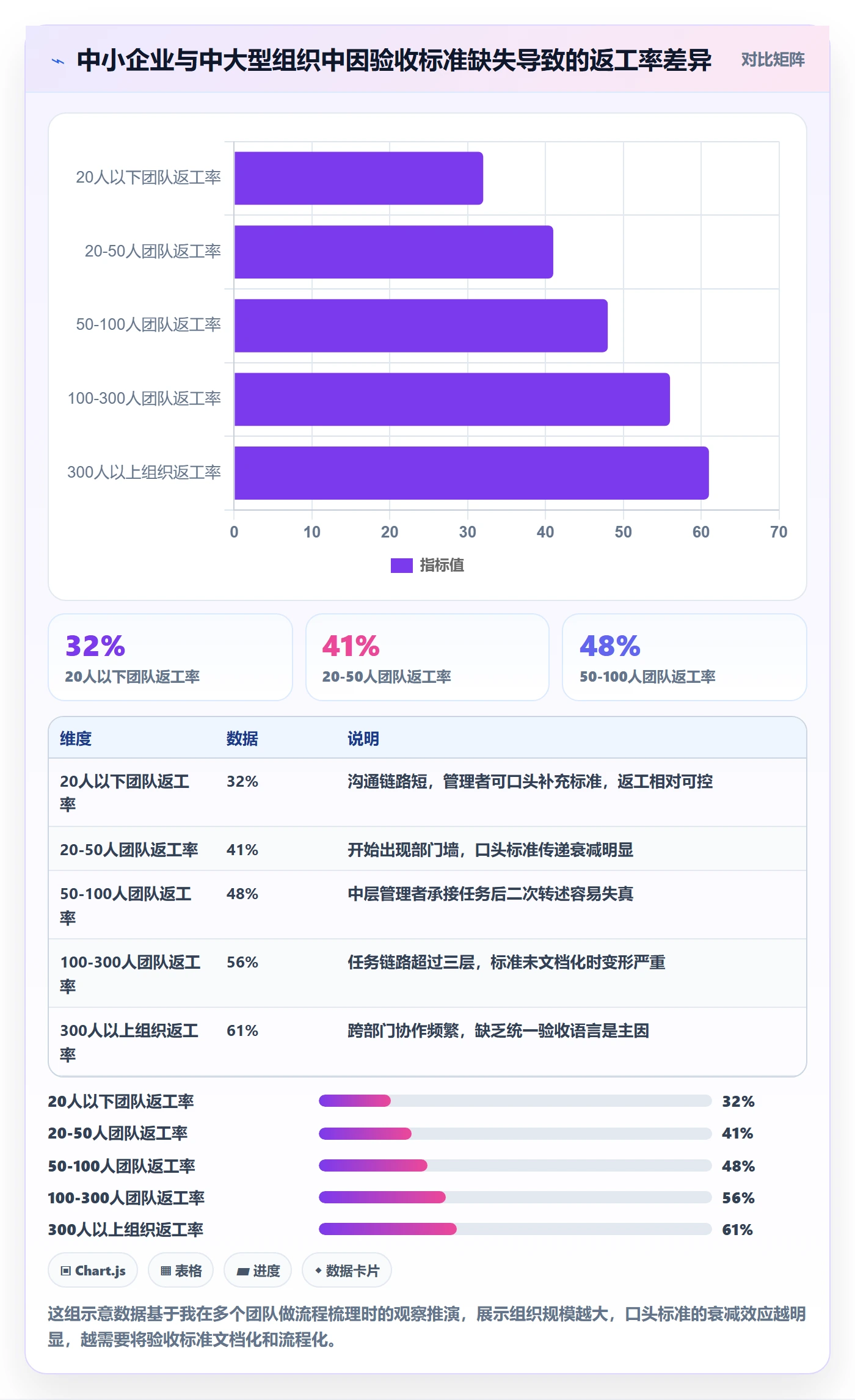The height and width of the screenshot is (1400, 855).
Task: Select the 20-50人团队返工率 chart bar
Action: [394, 252]
